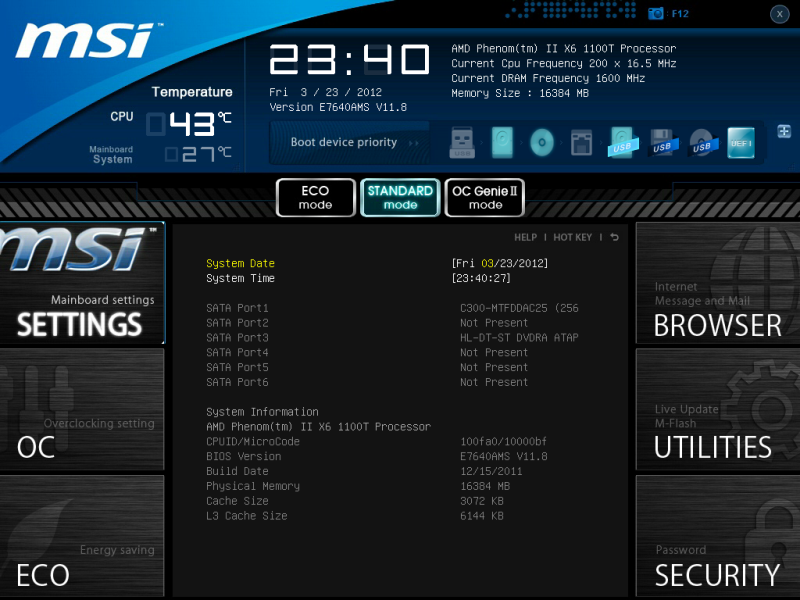This screenshot has height=600, width=800.
Task: Click the MSI logo in top banner
Action: pos(87,41)
